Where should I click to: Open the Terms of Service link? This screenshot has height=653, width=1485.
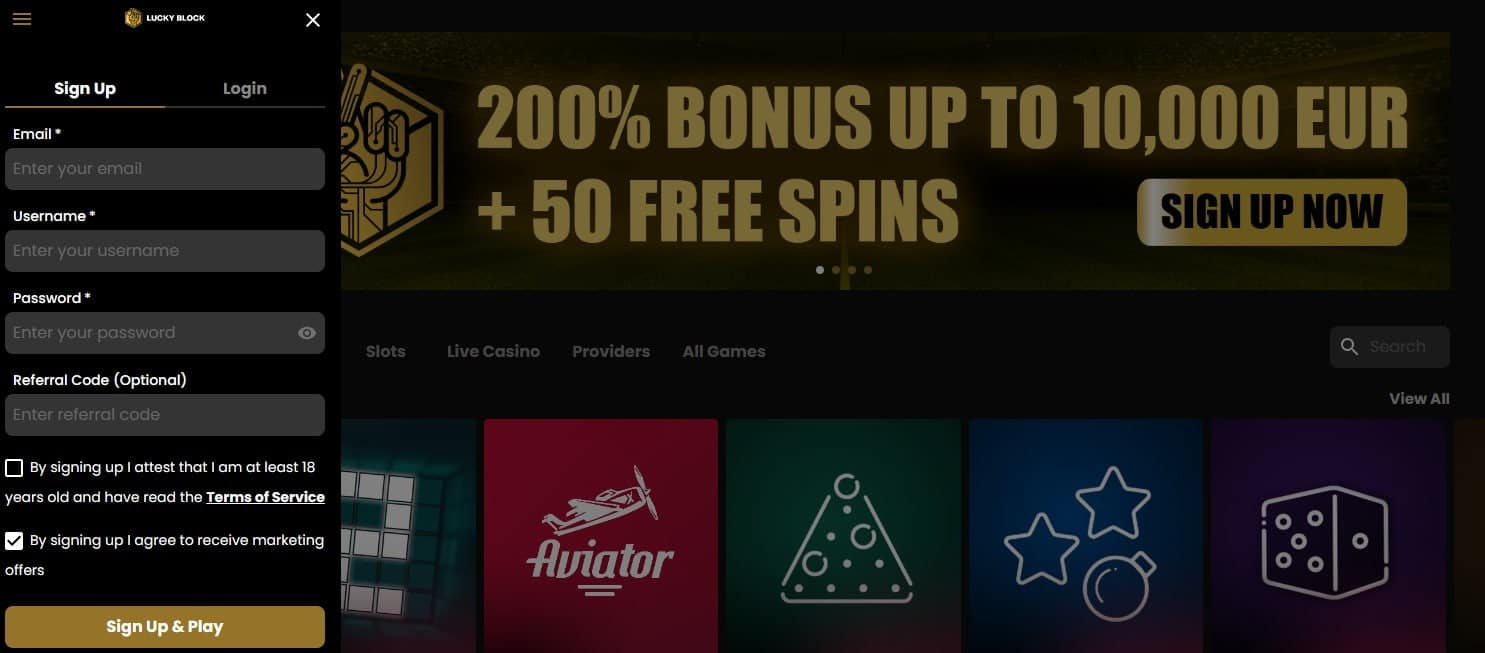click(x=265, y=497)
